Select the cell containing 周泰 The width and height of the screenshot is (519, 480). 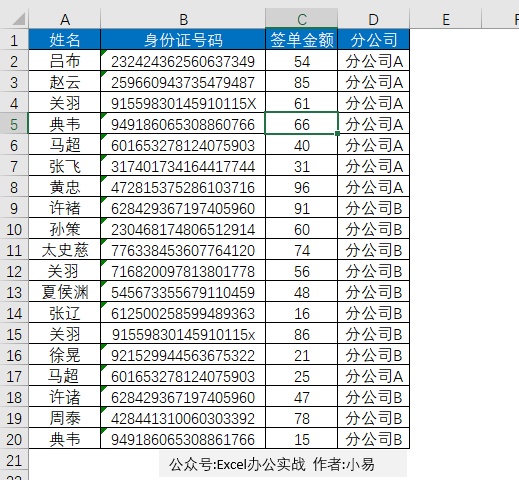pyautogui.click(x=65, y=418)
